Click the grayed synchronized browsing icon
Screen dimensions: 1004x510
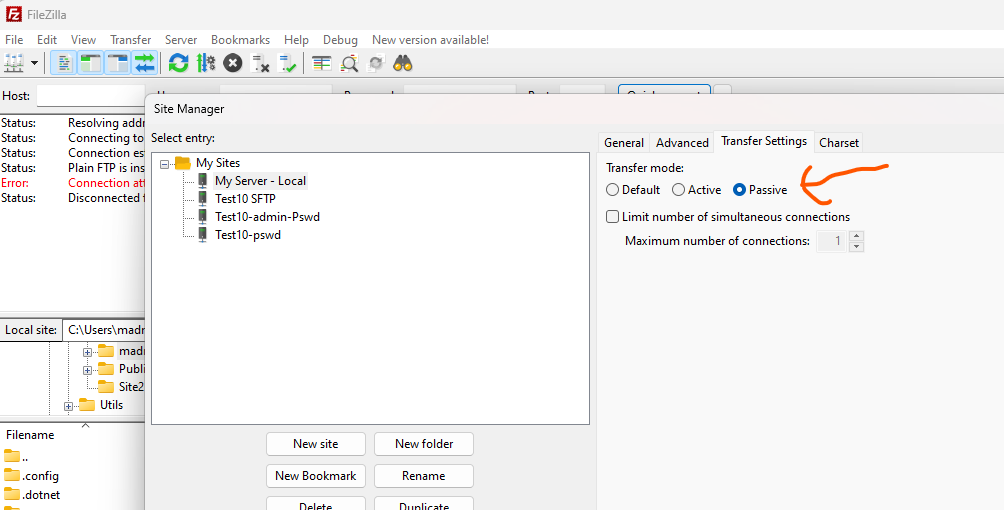(376, 63)
